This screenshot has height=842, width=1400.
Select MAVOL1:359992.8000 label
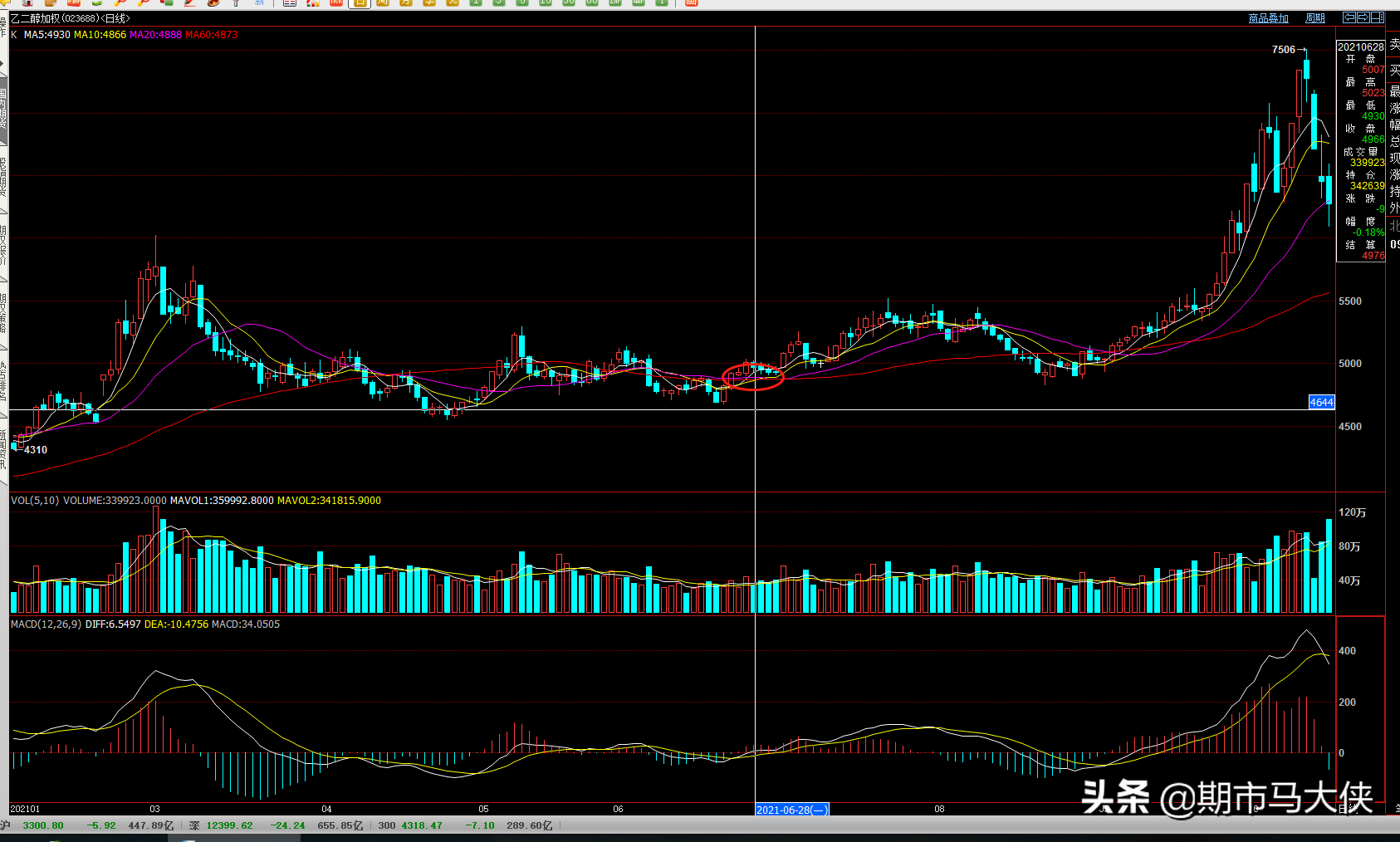pos(222,501)
